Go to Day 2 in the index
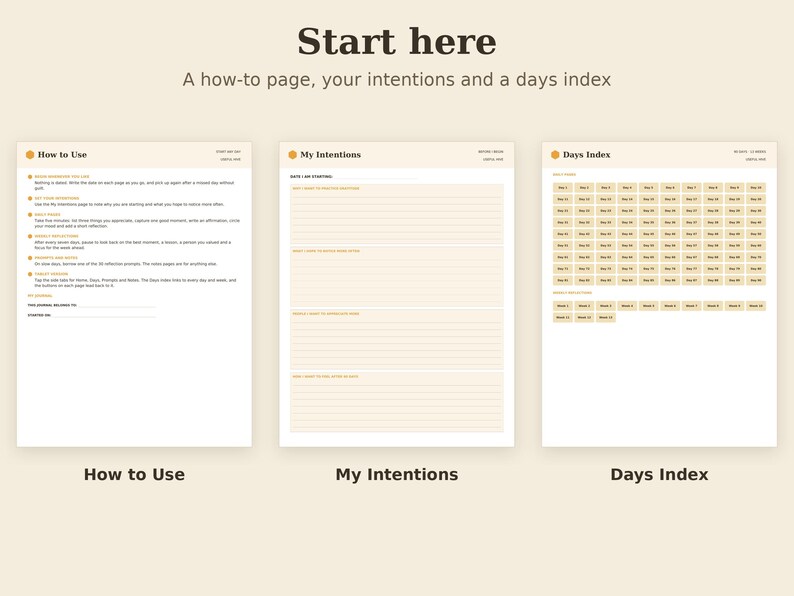794x596 pixels. 584,188
